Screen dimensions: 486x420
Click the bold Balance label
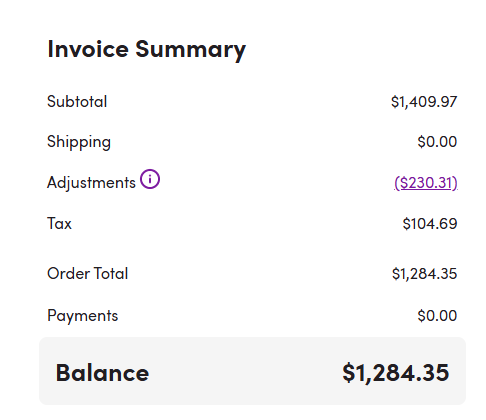(x=102, y=373)
